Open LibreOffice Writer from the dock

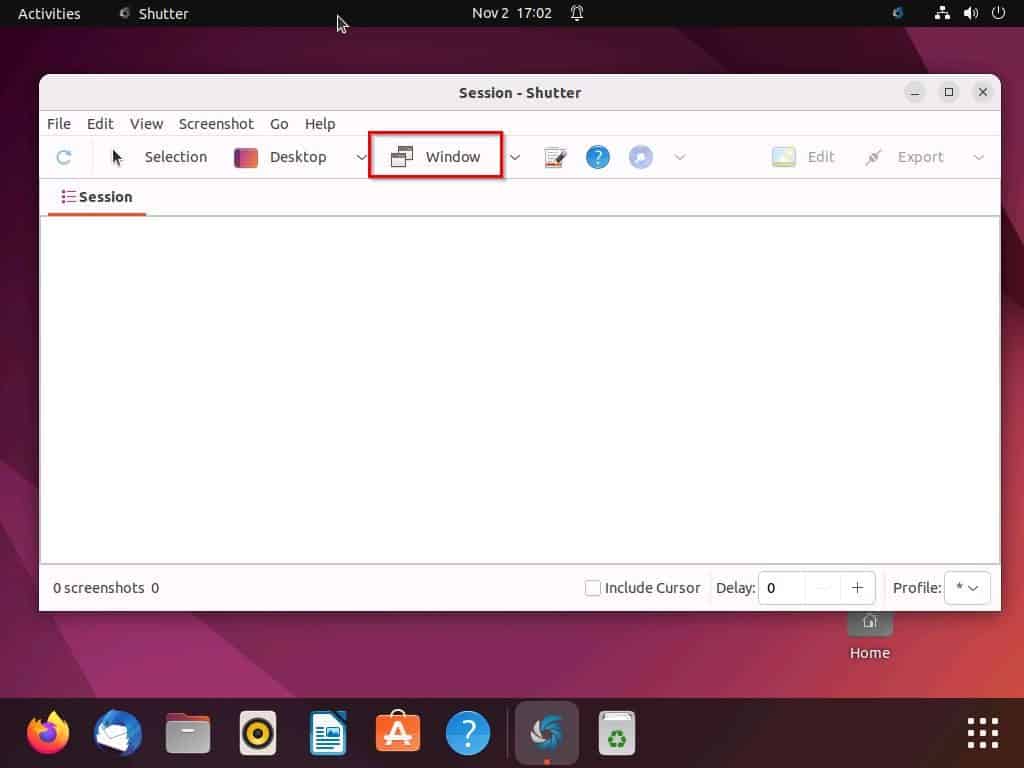pos(328,733)
